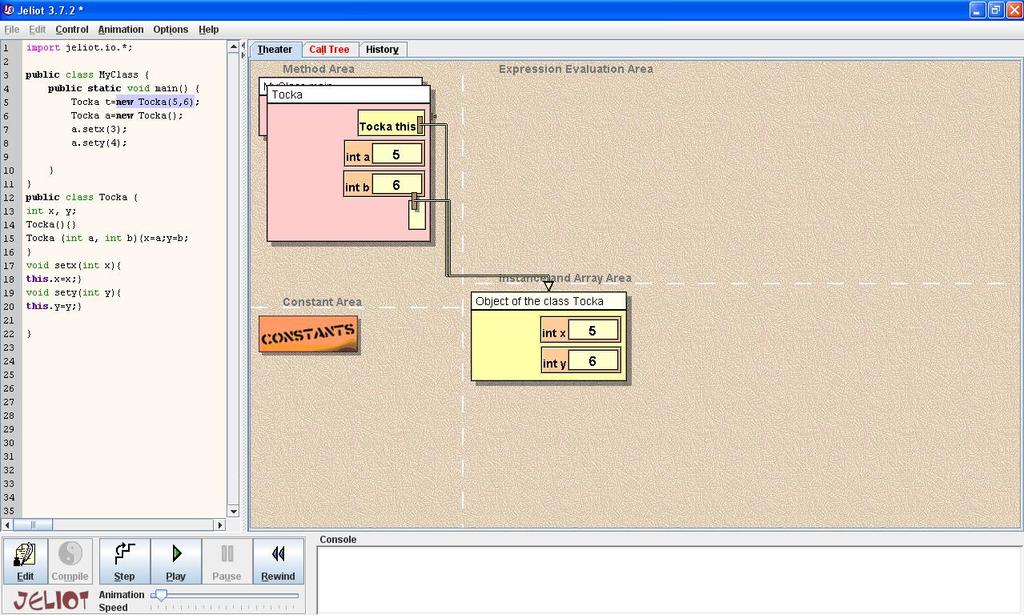
Task: Switch to the Theater tab
Action: (x=275, y=50)
